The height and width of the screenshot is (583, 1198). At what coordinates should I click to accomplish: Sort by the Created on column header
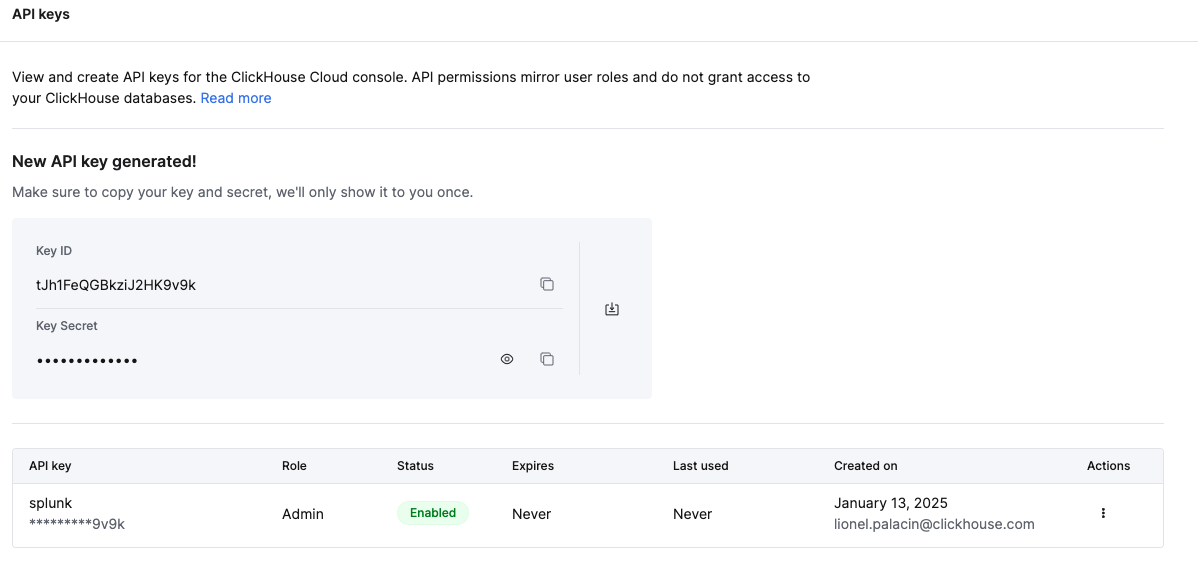pyautogui.click(x=866, y=465)
